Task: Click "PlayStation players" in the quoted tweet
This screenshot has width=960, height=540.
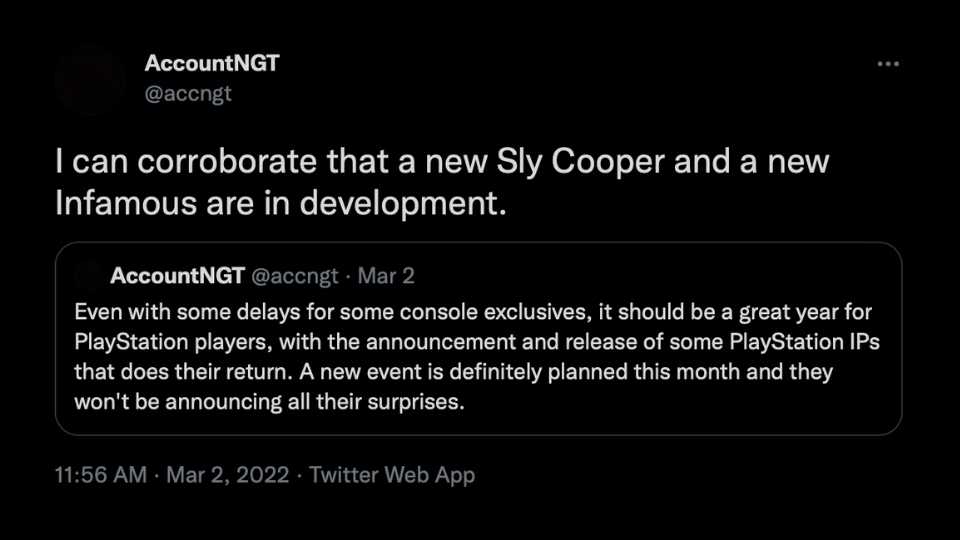Action: [170, 340]
